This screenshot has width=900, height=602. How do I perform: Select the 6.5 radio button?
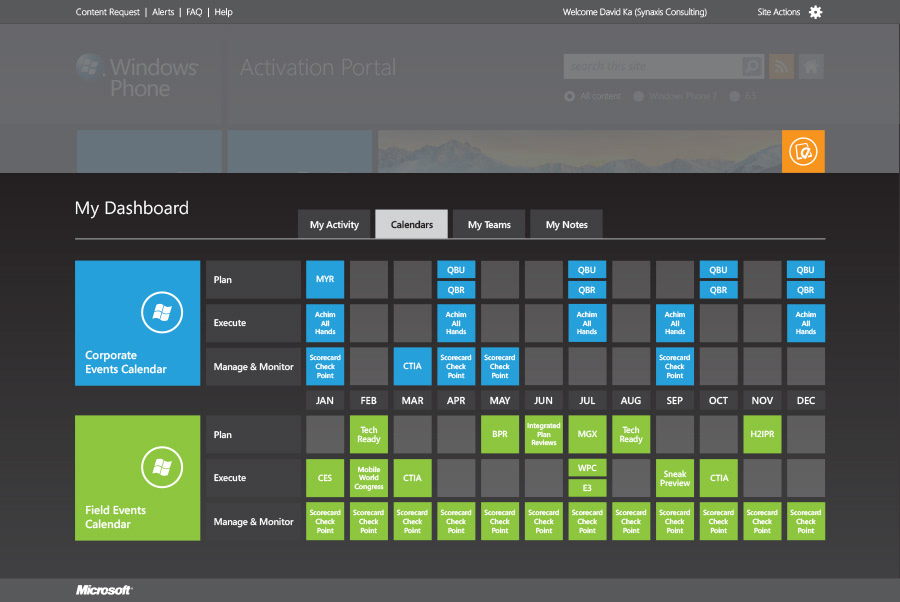click(735, 96)
